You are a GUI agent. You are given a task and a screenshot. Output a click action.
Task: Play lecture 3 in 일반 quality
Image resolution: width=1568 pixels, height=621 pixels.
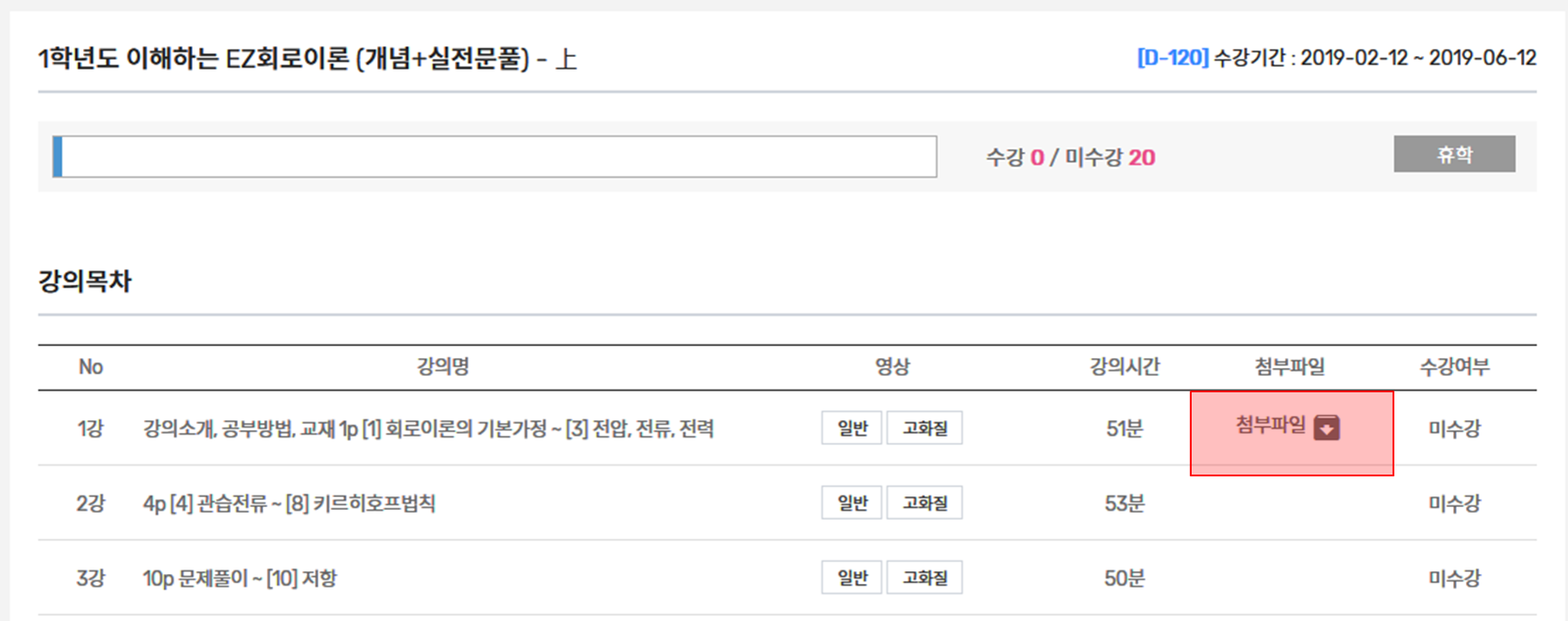coord(852,578)
